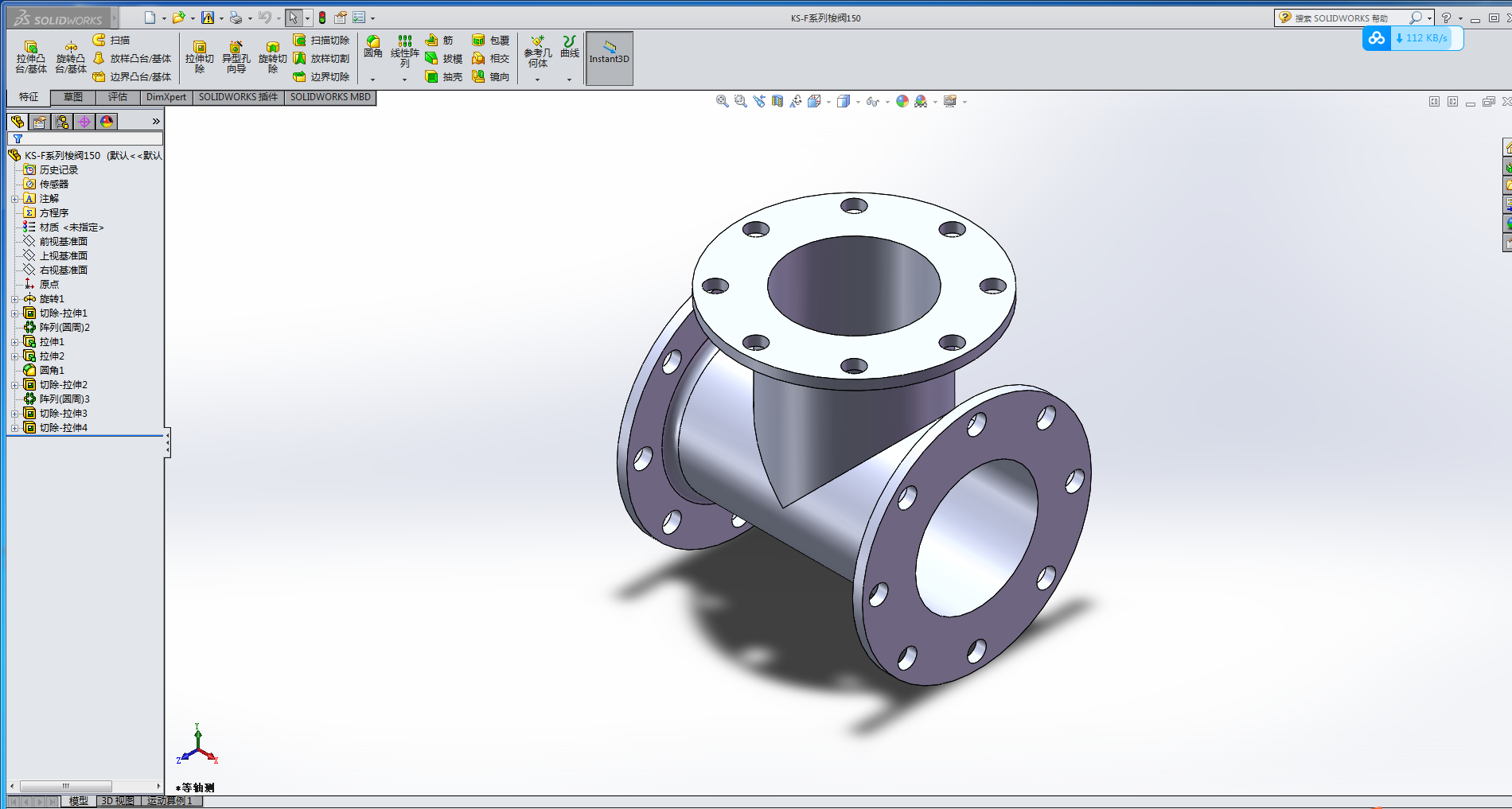
Task: Expand the 旋转1 feature node
Action: coord(14,299)
